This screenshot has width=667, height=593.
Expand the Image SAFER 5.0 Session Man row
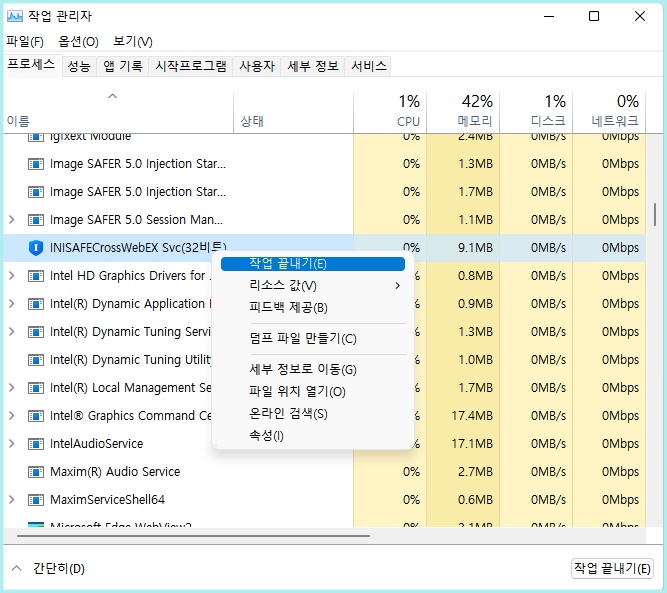(x=12, y=220)
